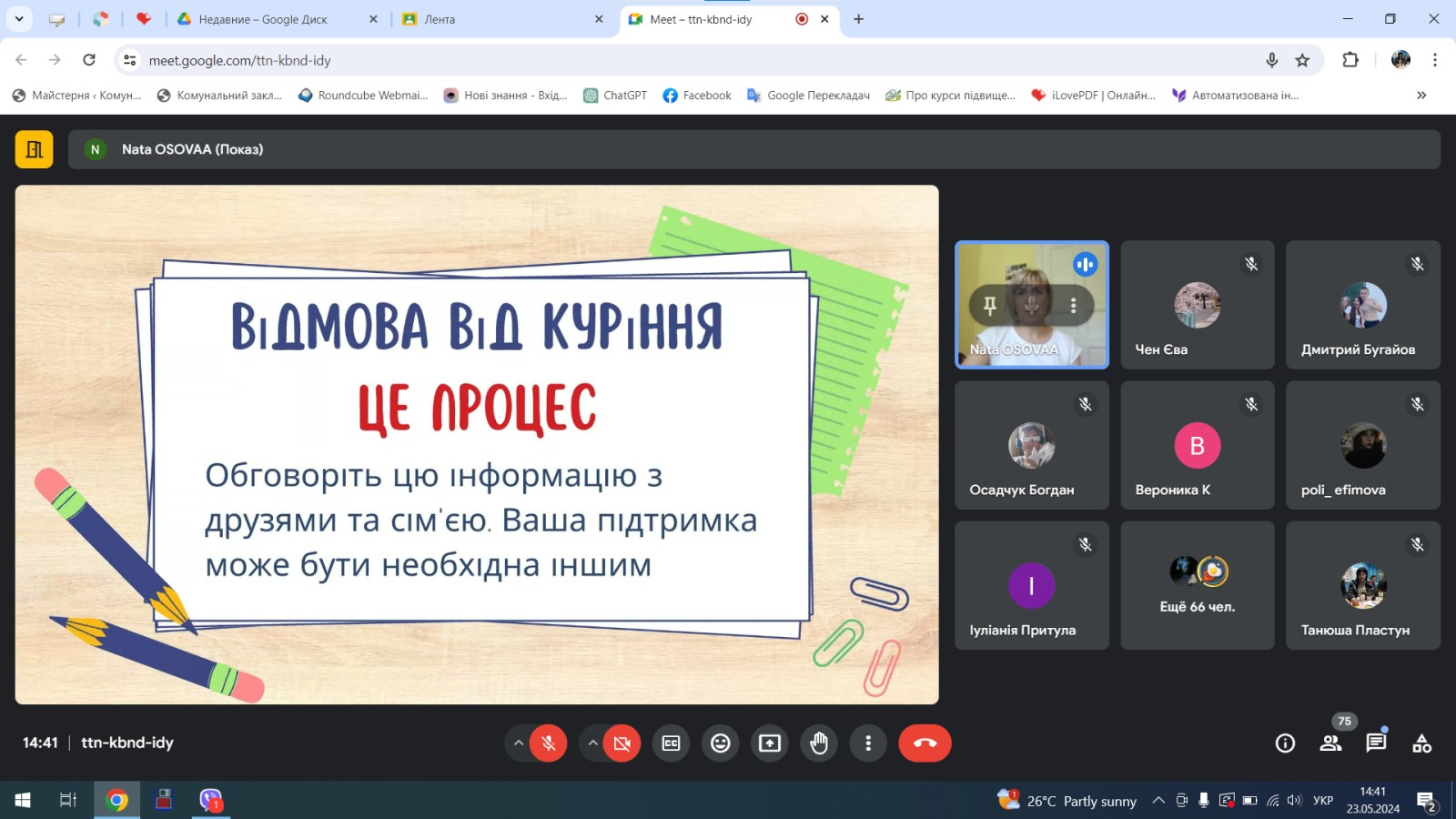Unmute the microphone
Screen dimensions: 1456x819
[x=549, y=743]
